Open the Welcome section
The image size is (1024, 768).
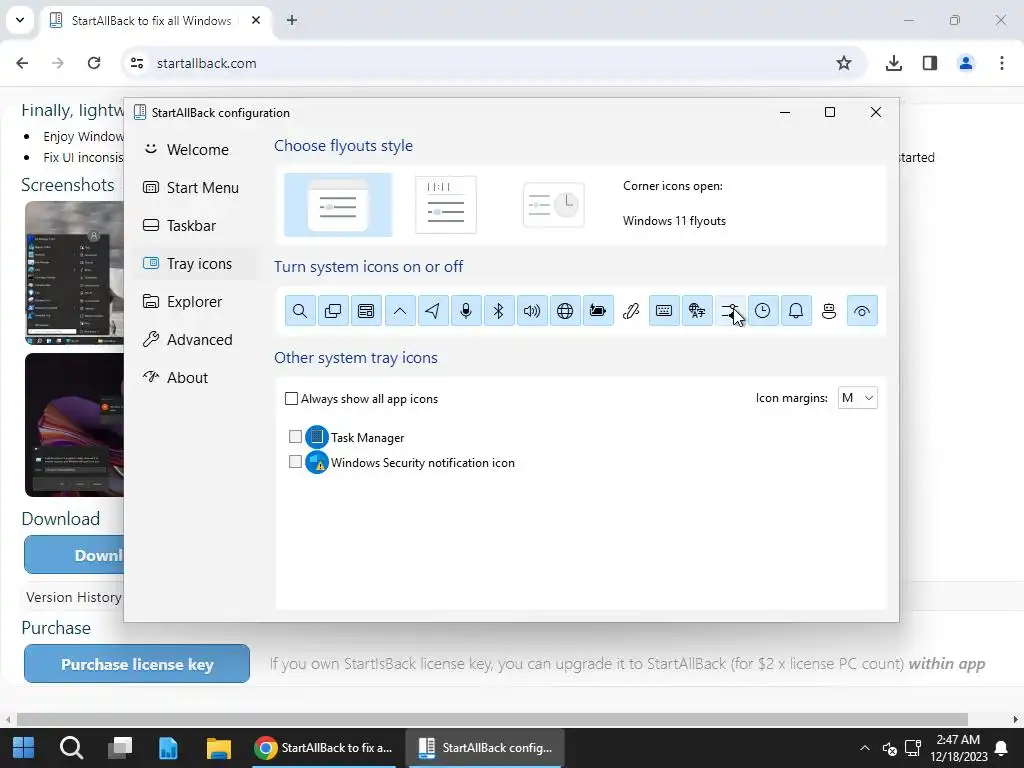196,150
